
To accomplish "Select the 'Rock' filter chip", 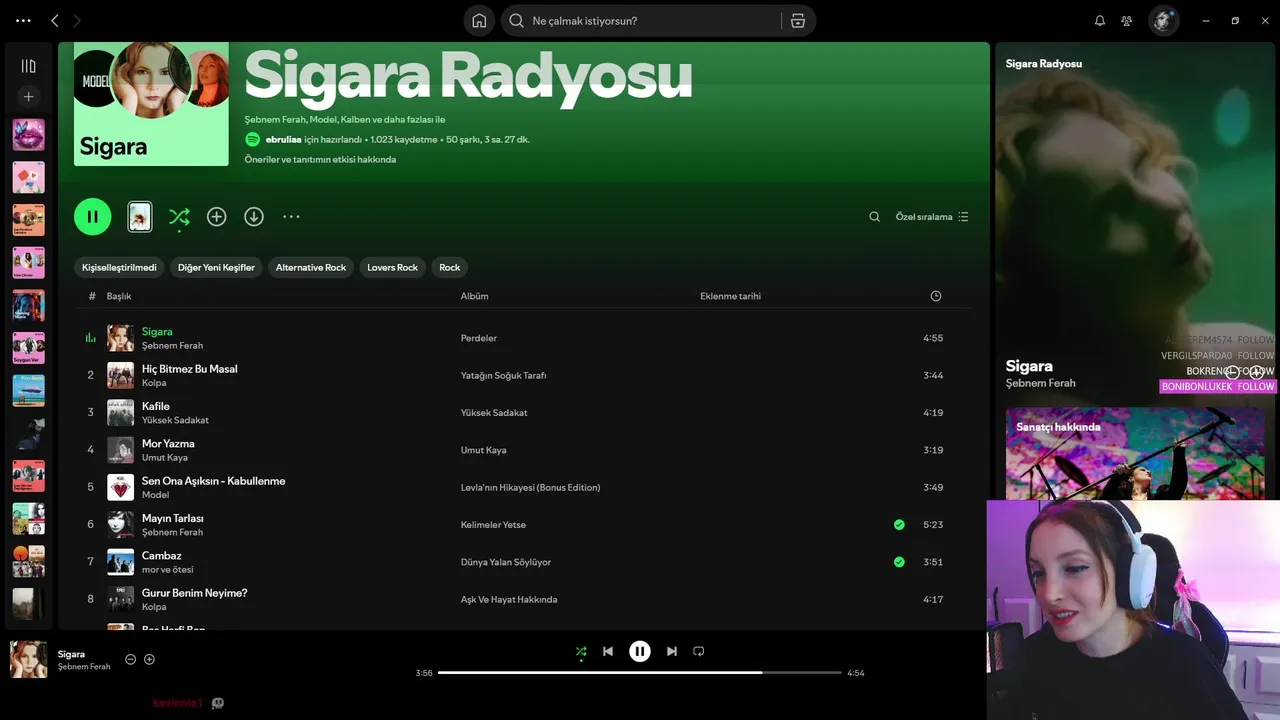I will point(450,267).
